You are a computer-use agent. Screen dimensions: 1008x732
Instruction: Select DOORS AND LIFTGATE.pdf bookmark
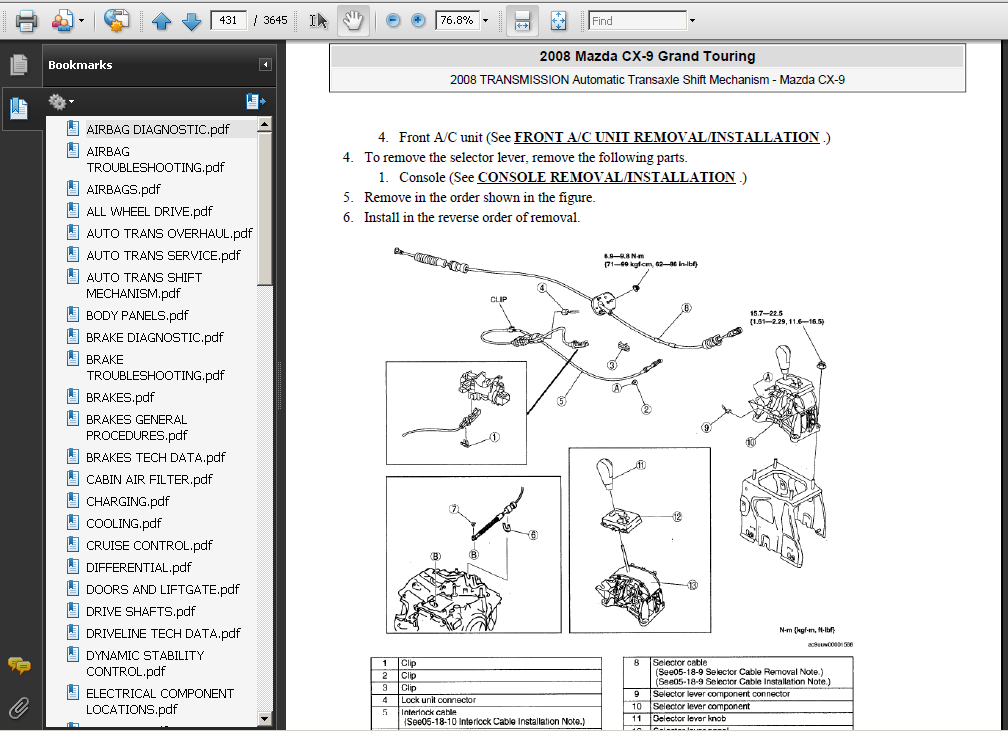click(x=163, y=589)
